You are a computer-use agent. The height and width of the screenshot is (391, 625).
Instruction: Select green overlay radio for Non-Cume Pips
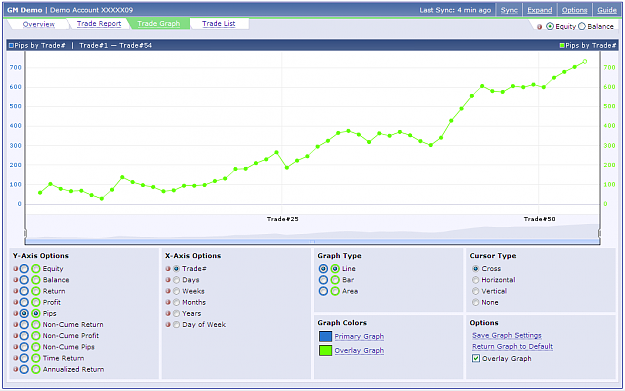click(x=36, y=347)
